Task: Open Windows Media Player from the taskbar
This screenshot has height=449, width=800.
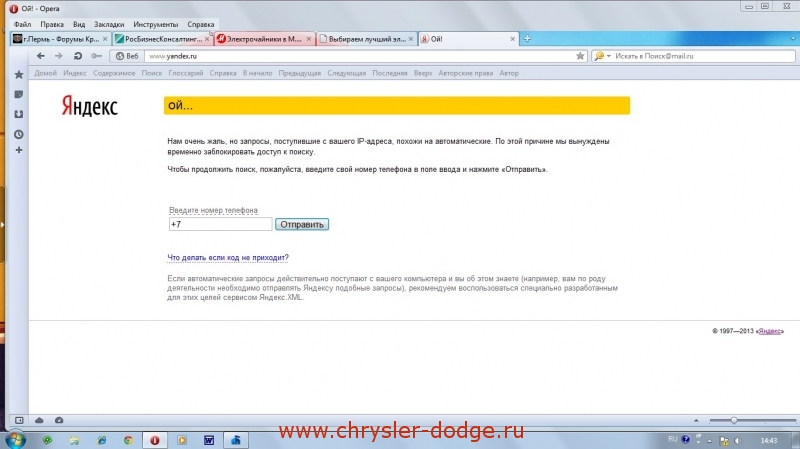Action: coord(182,440)
